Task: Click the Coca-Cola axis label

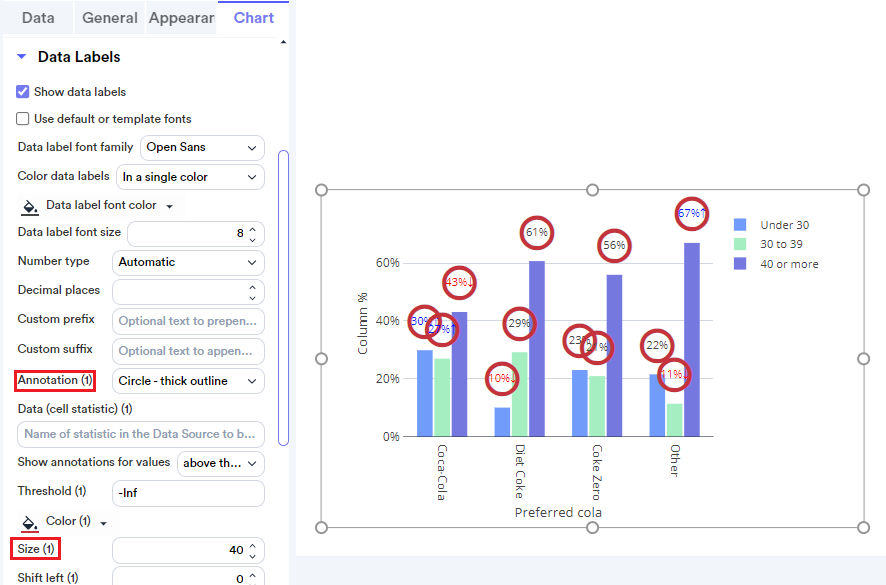Action: [x=442, y=473]
